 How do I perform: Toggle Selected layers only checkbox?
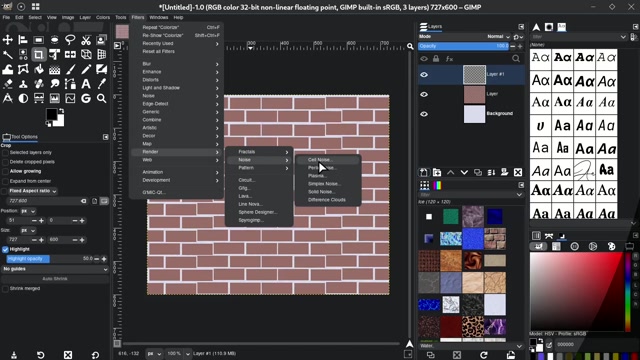(5, 153)
